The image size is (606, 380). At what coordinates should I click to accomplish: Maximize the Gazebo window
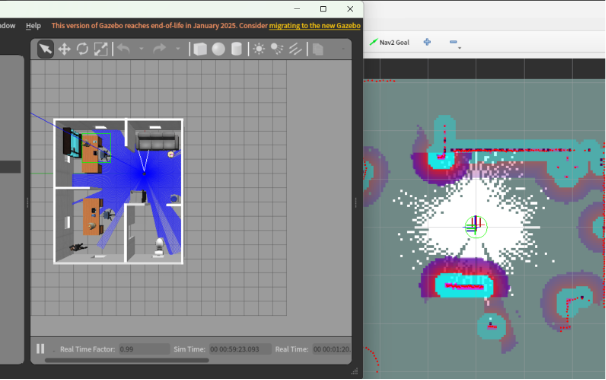pyautogui.click(x=323, y=9)
